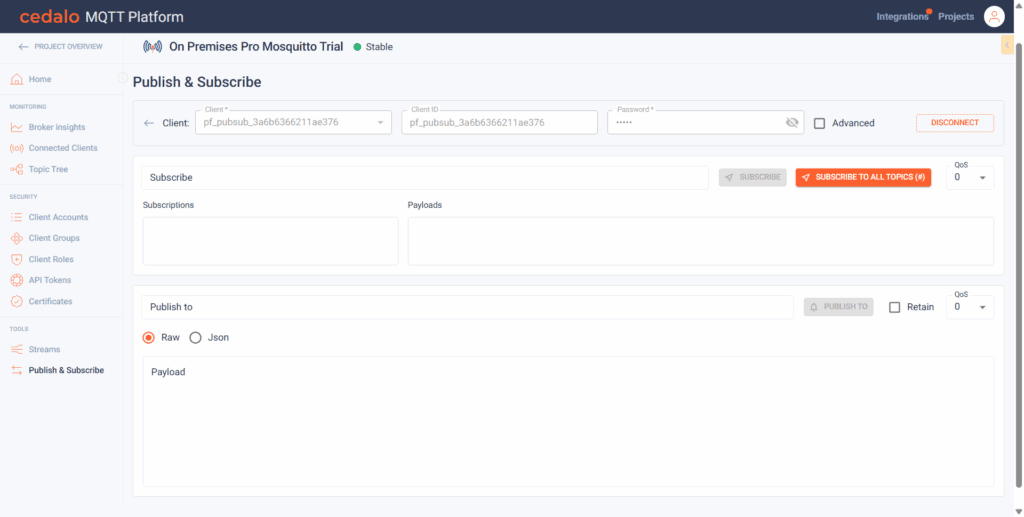Select the Json radio button
The width and height of the screenshot is (1024, 517).
[196, 337]
